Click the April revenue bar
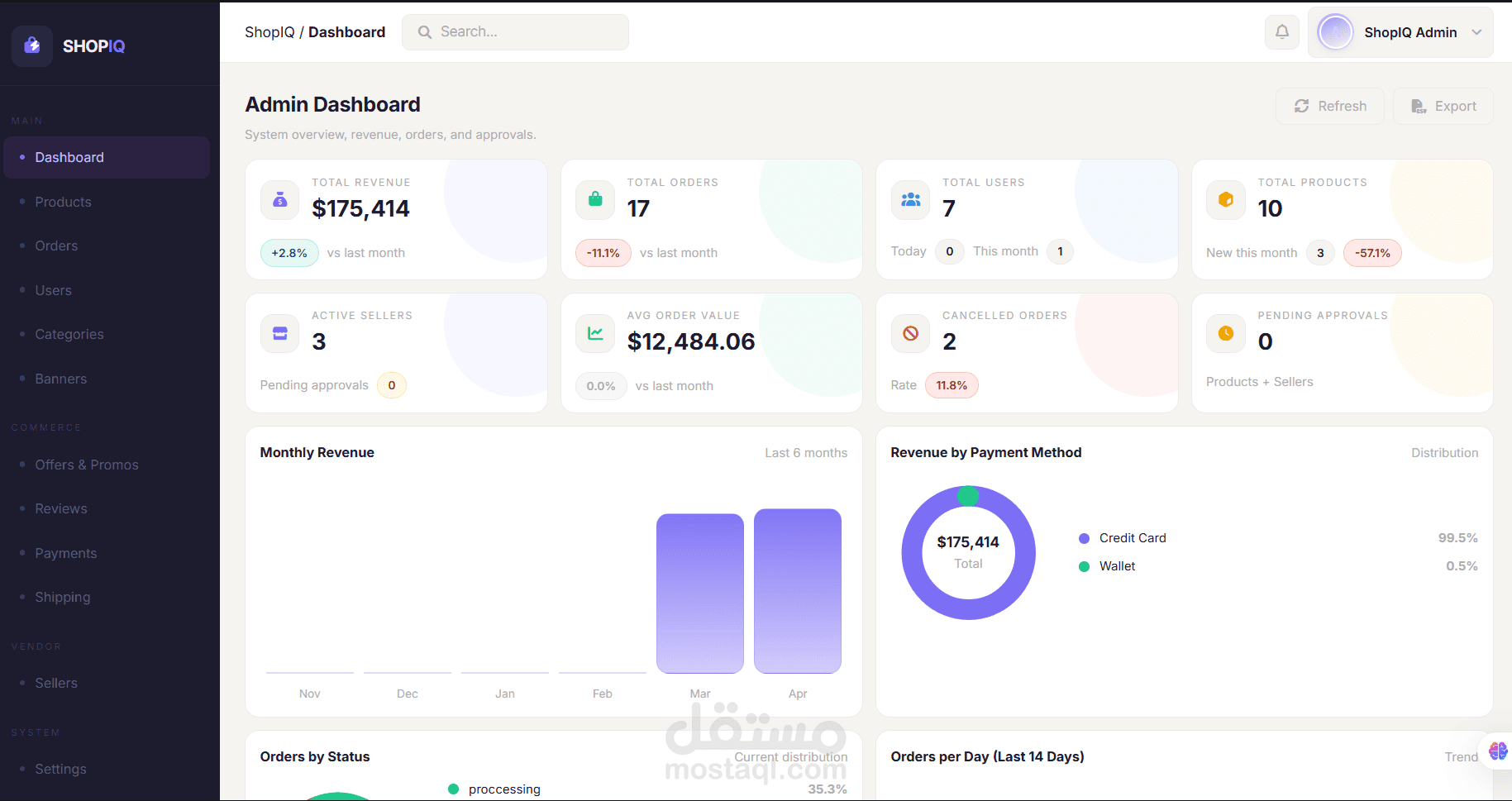 coord(798,591)
